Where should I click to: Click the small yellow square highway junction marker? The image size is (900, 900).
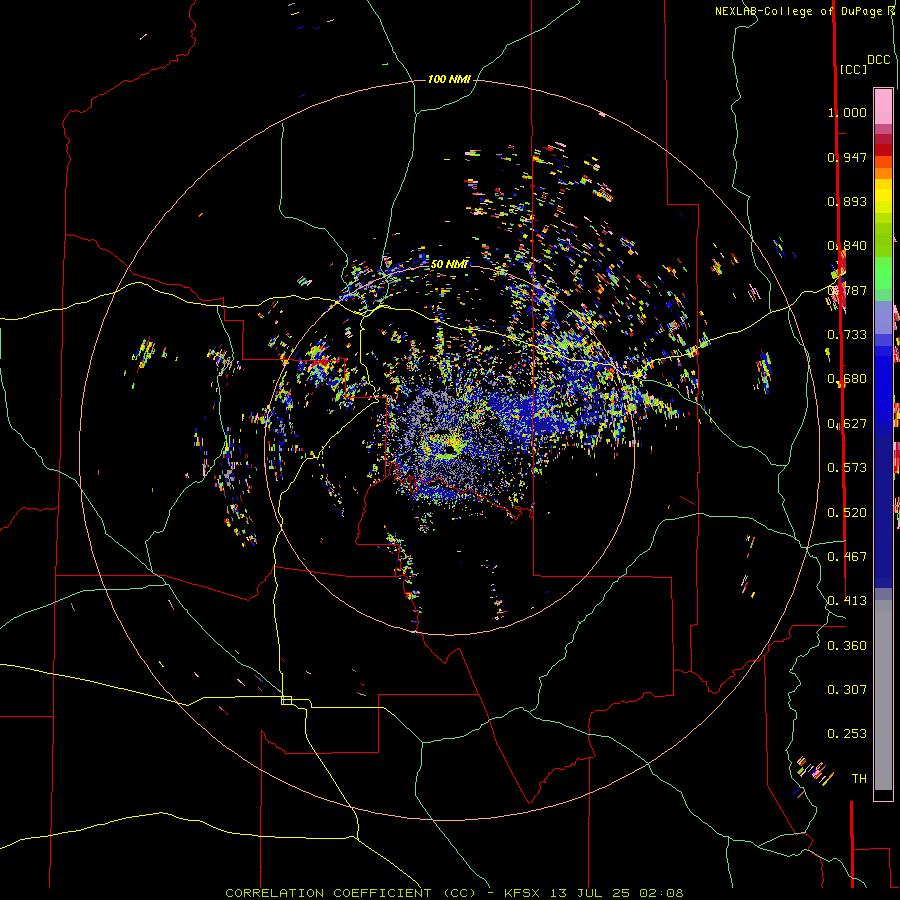click(x=286, y=700)
